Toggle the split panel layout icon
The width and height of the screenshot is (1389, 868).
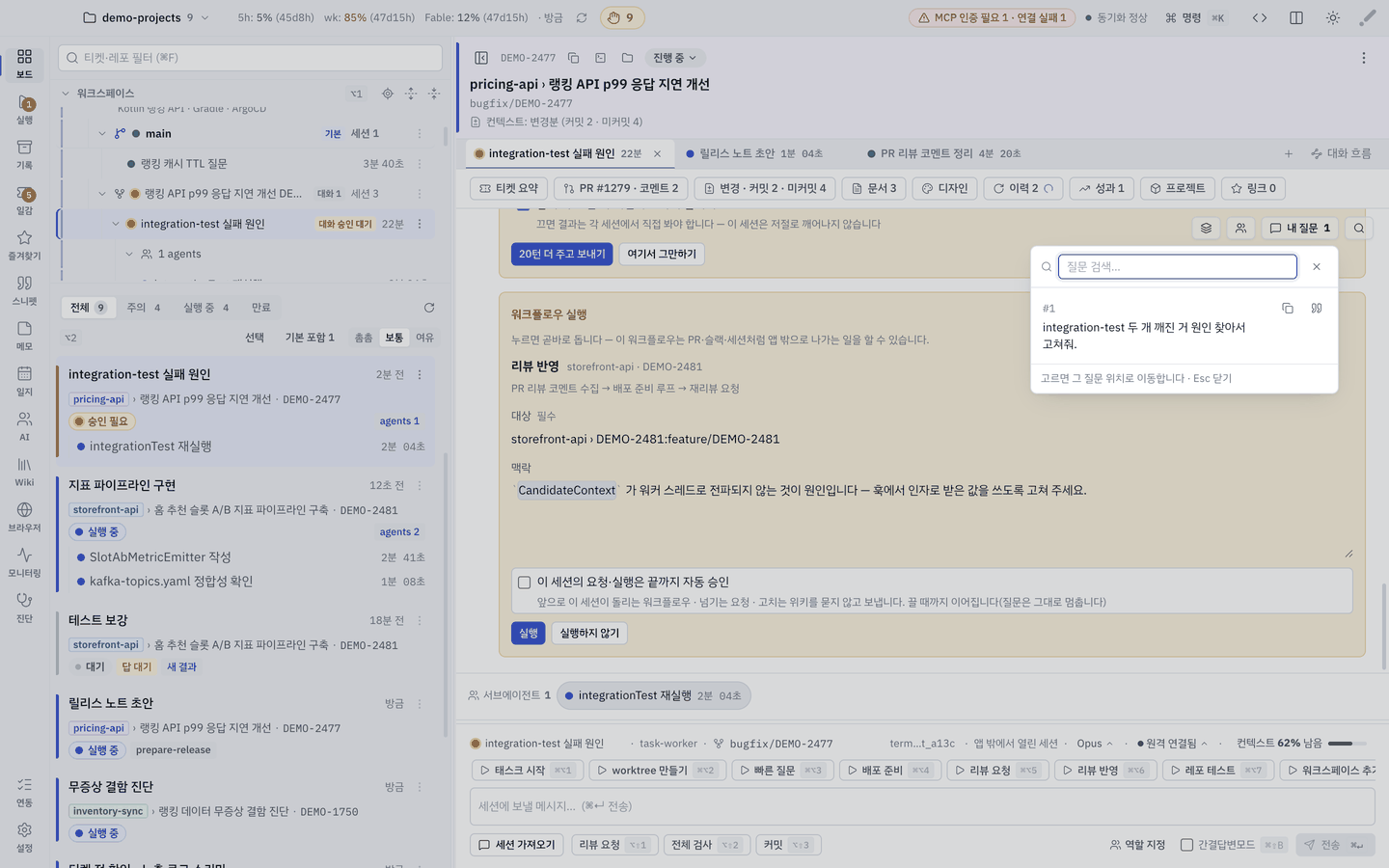click(x=1296, y=17)
